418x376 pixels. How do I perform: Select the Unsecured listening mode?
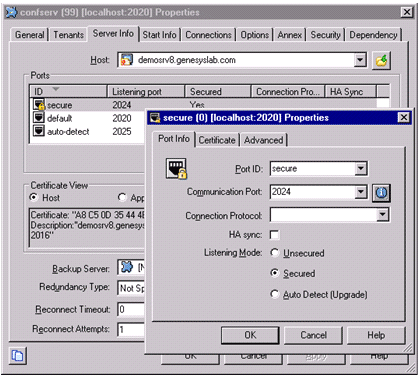pos(274,253)
